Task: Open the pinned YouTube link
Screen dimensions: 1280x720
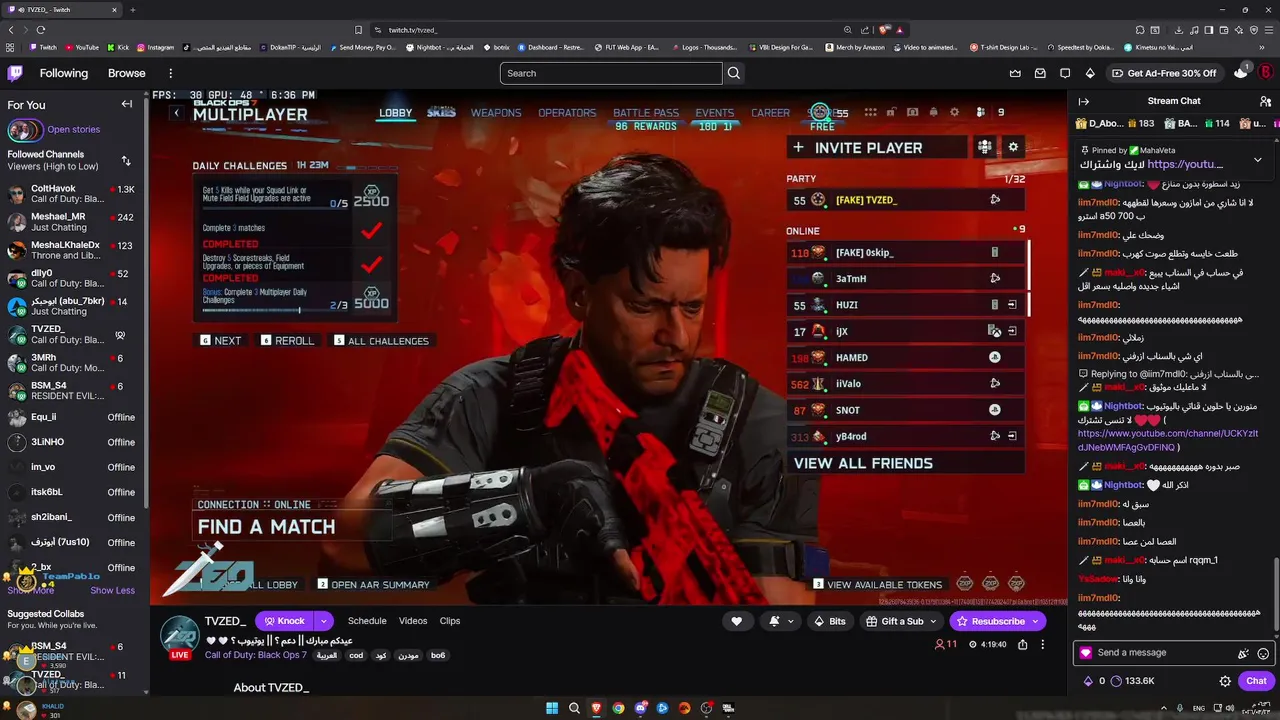Action: 1186,164
